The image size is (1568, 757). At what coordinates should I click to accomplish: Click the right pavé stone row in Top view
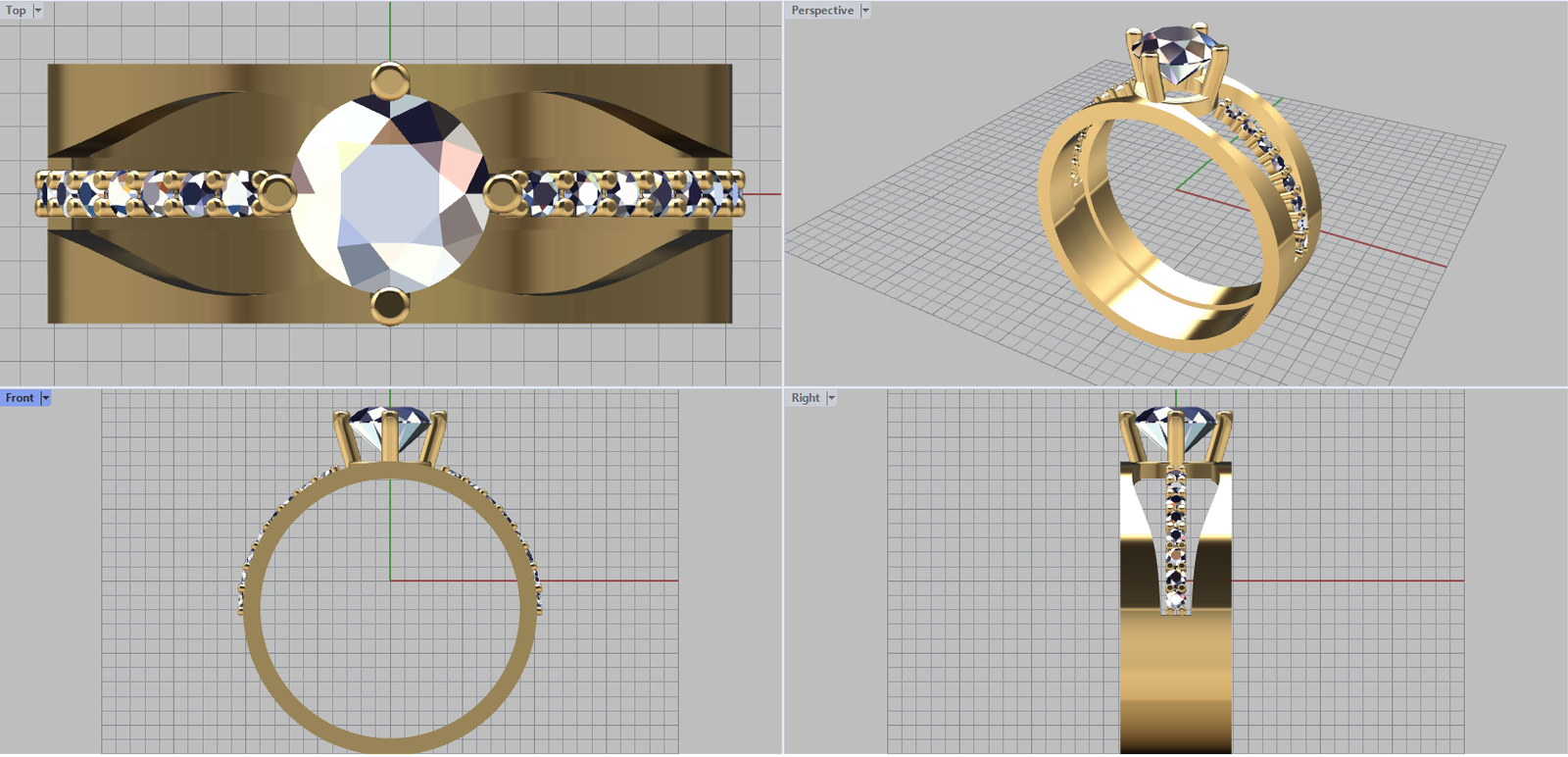(627, 193)
